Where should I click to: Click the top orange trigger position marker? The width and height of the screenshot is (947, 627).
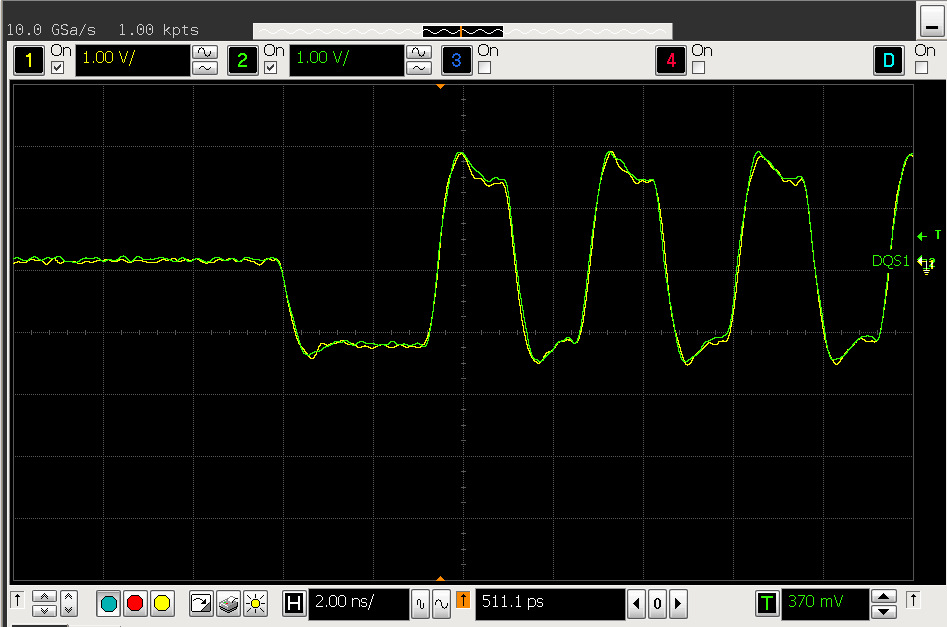click(x=440, y=87)
